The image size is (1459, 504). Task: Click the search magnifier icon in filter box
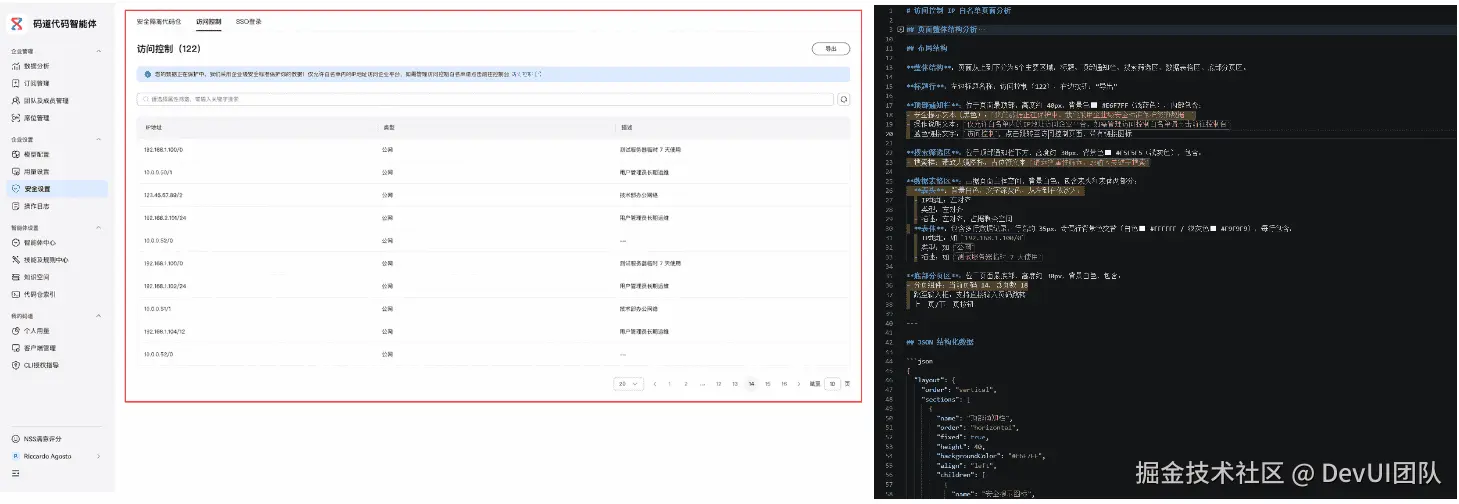(145, 99)
